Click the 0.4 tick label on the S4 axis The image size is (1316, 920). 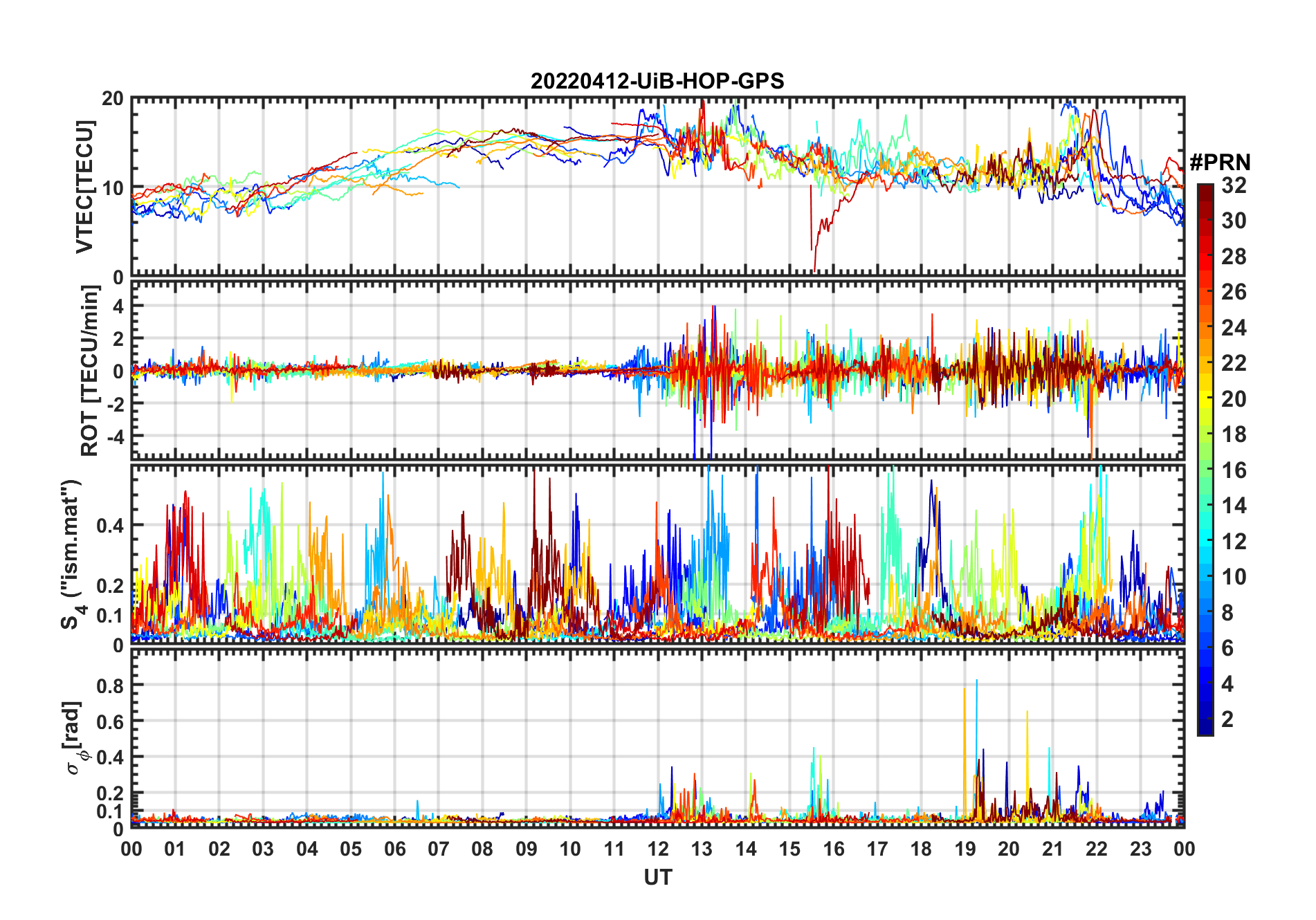point(110,526)
